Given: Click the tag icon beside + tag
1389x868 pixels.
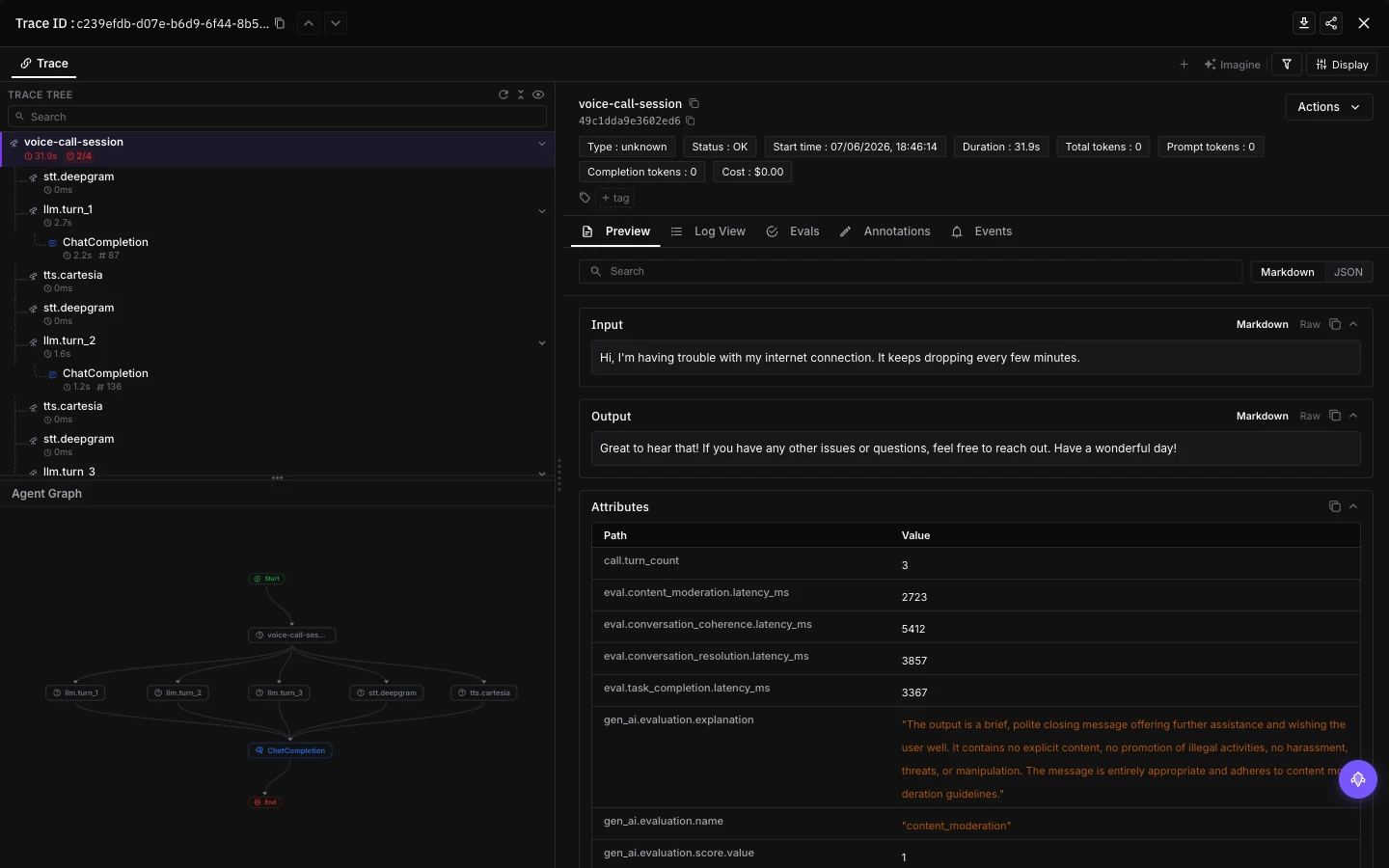Looking at the screenshot, I should (585, 198).
